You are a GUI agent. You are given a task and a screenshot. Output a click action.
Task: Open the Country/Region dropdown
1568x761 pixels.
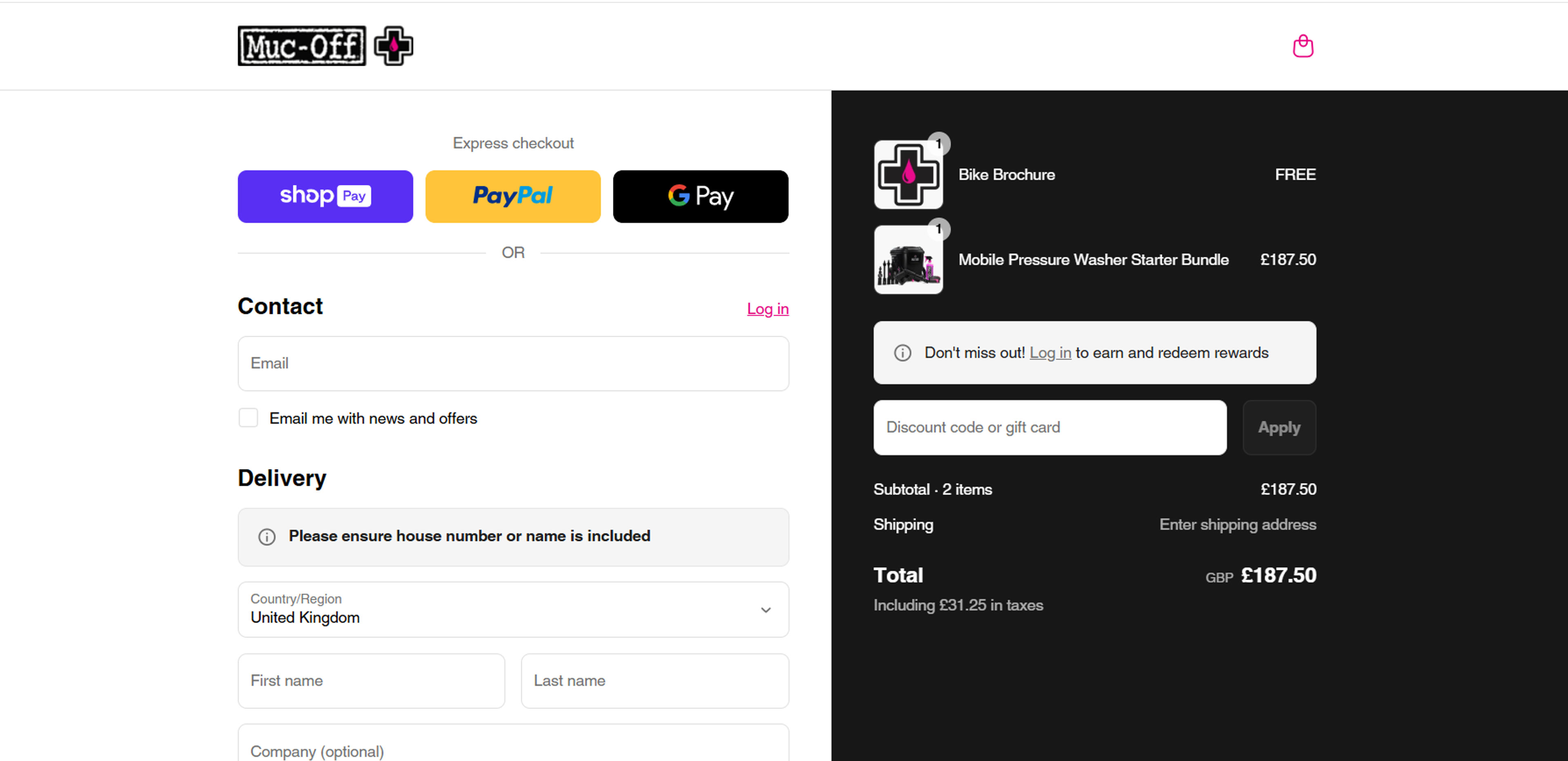[513, 610]
